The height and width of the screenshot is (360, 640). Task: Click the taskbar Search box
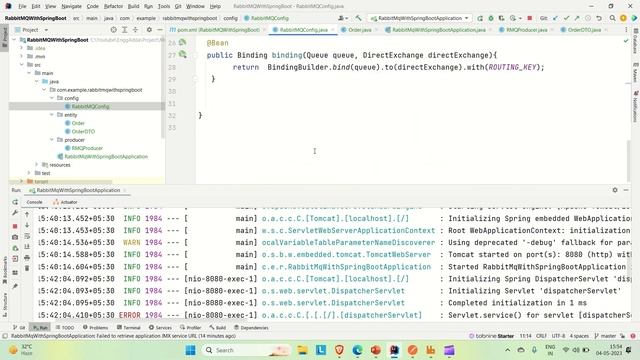246,350
